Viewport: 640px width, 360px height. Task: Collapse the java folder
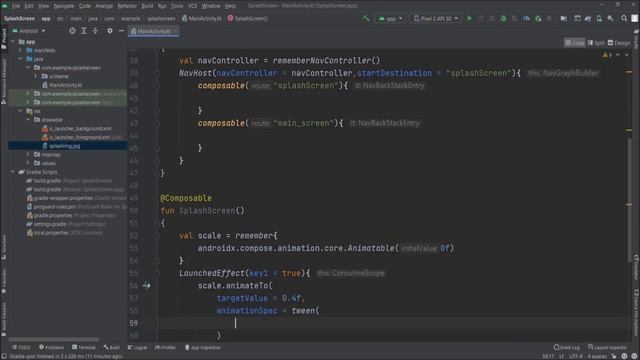[20, 59]
